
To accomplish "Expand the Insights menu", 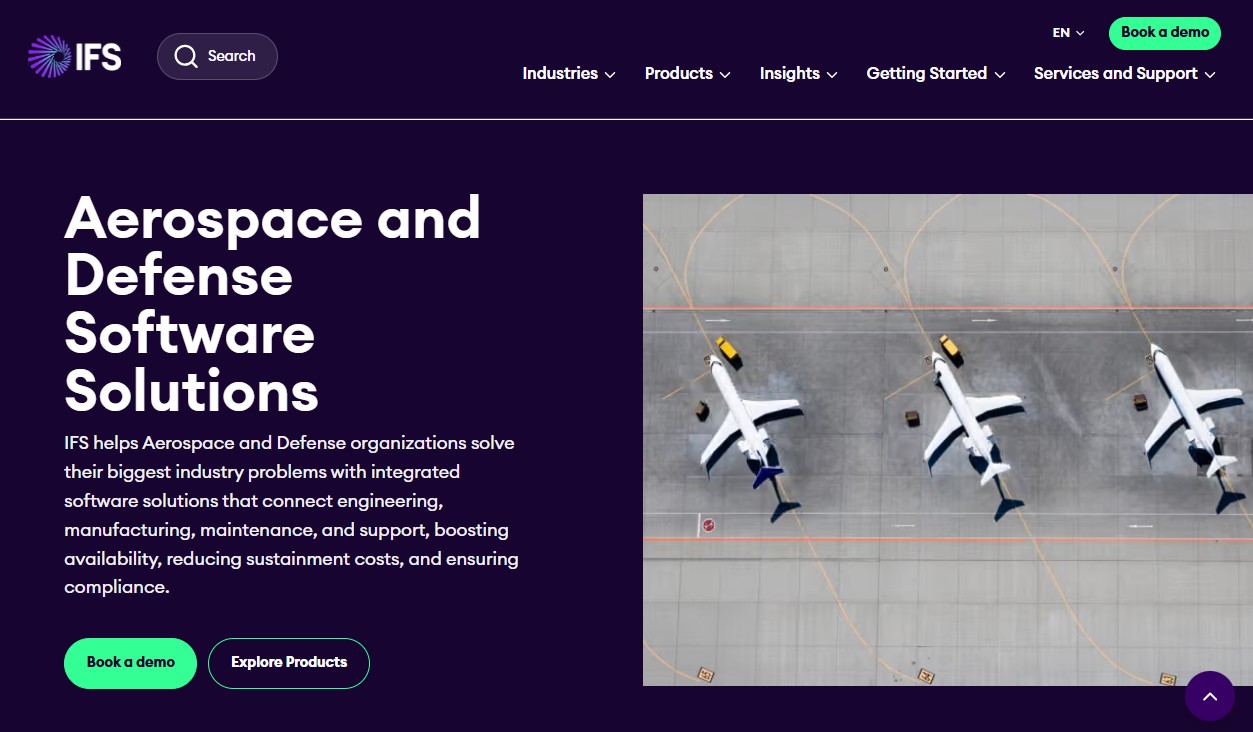I will point(798,74).
